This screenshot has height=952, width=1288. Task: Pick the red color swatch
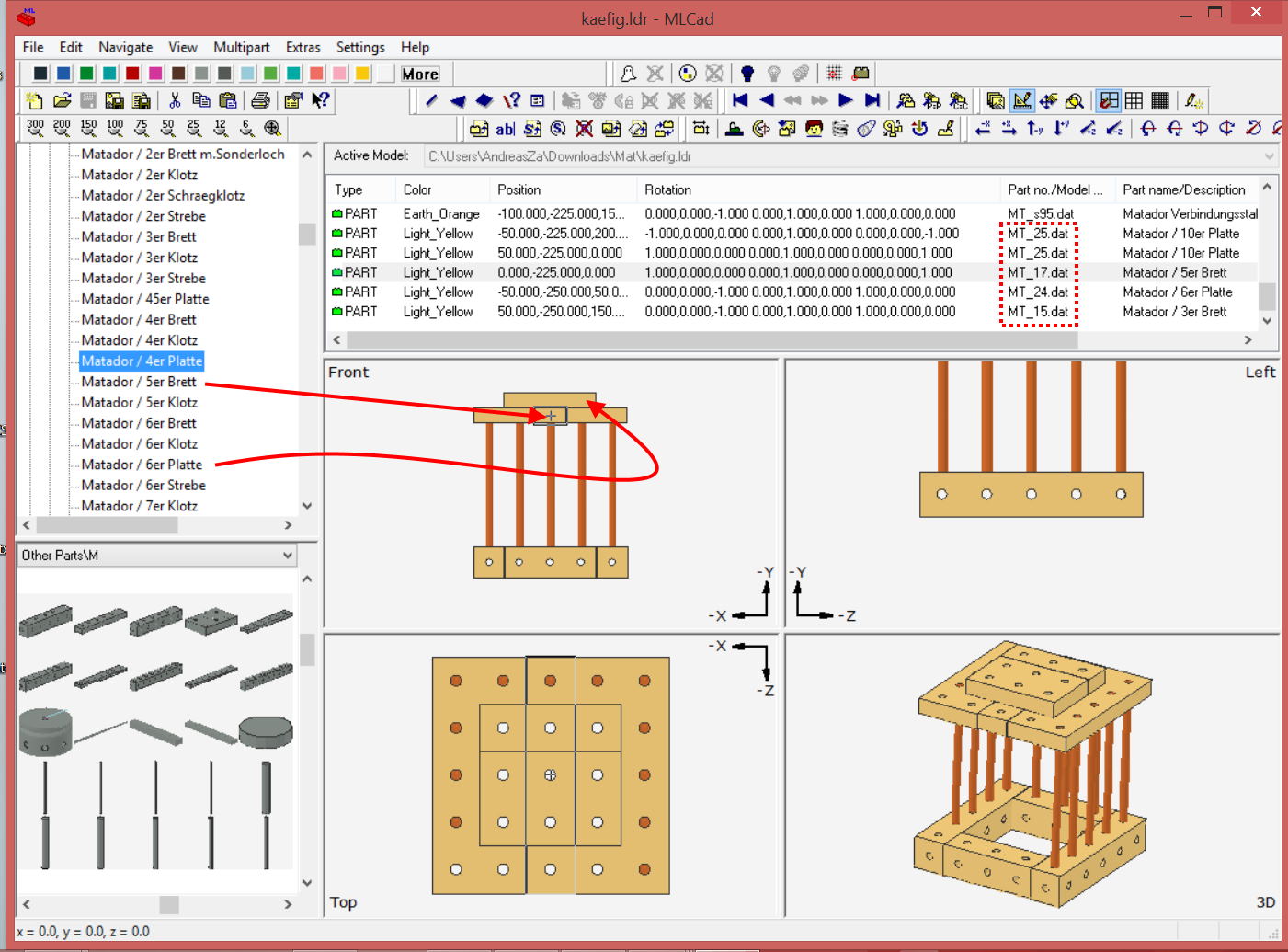tap(132, 74)
